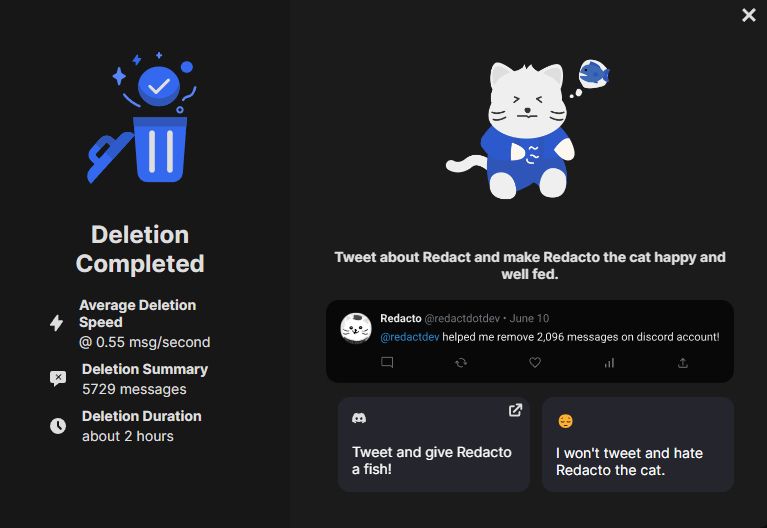Open tweet analytics bar chart icon
Image resolution: width=767 pixels, height=528 pixels.
[x=609, y=363]
